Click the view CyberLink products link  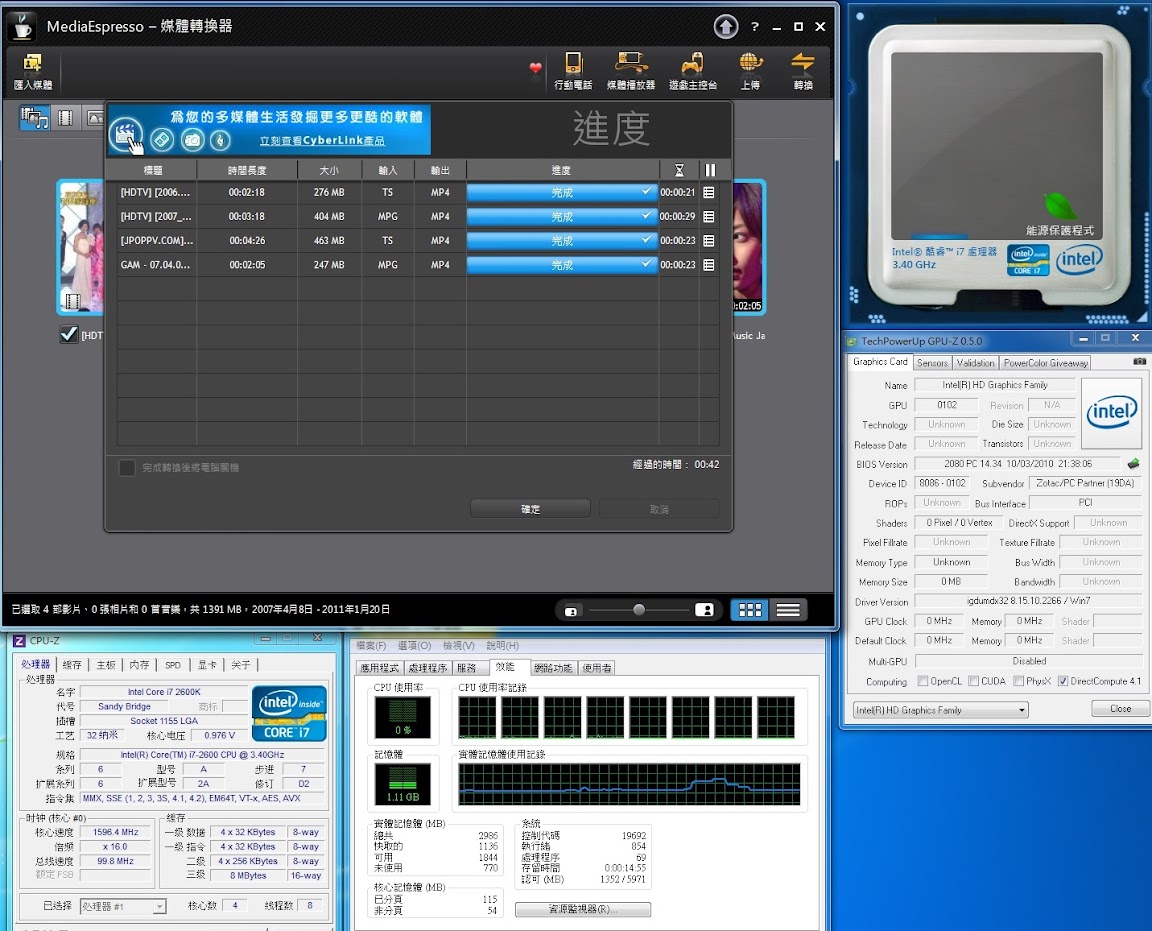tap(322, 140)
